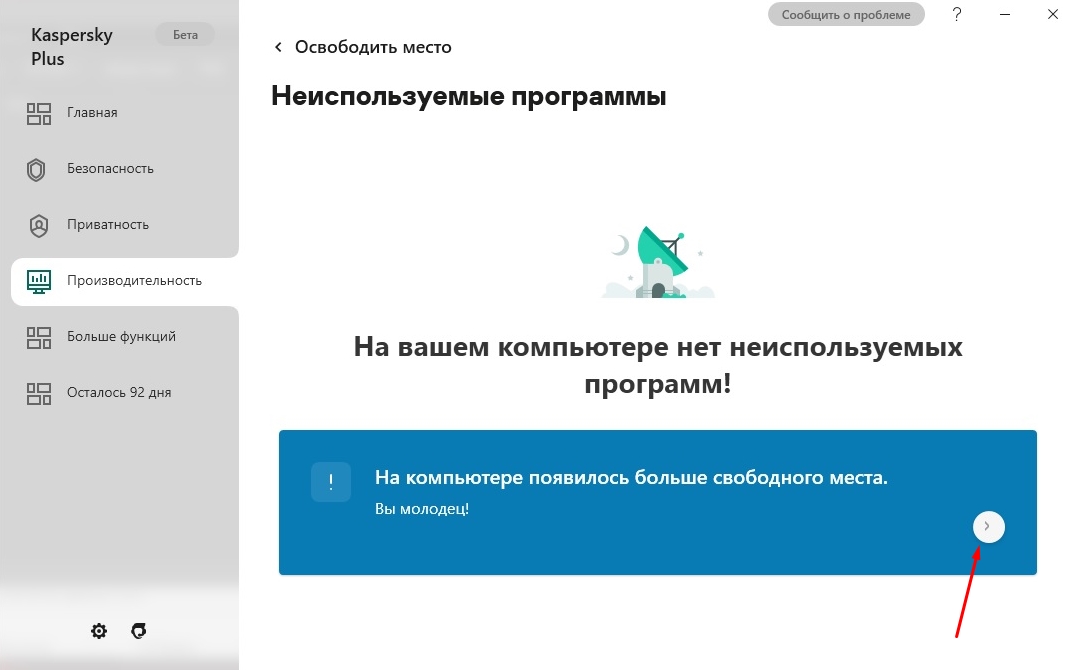This screenshot has height=670, width=1076.
Task: Select Приватность in the sidebar
Action: (x=108, y=225)
